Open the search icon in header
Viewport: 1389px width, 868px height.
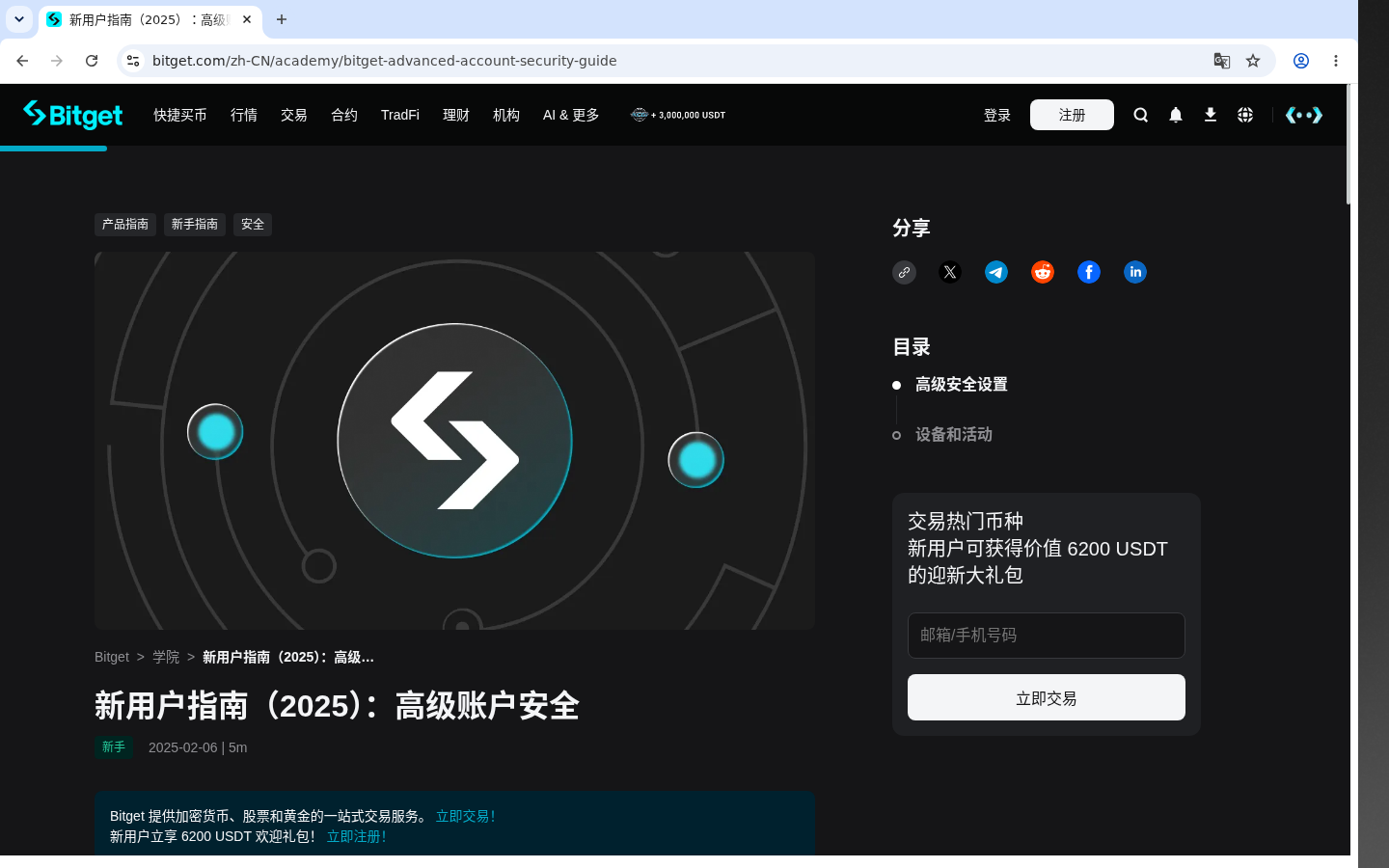coord(1141,115)
